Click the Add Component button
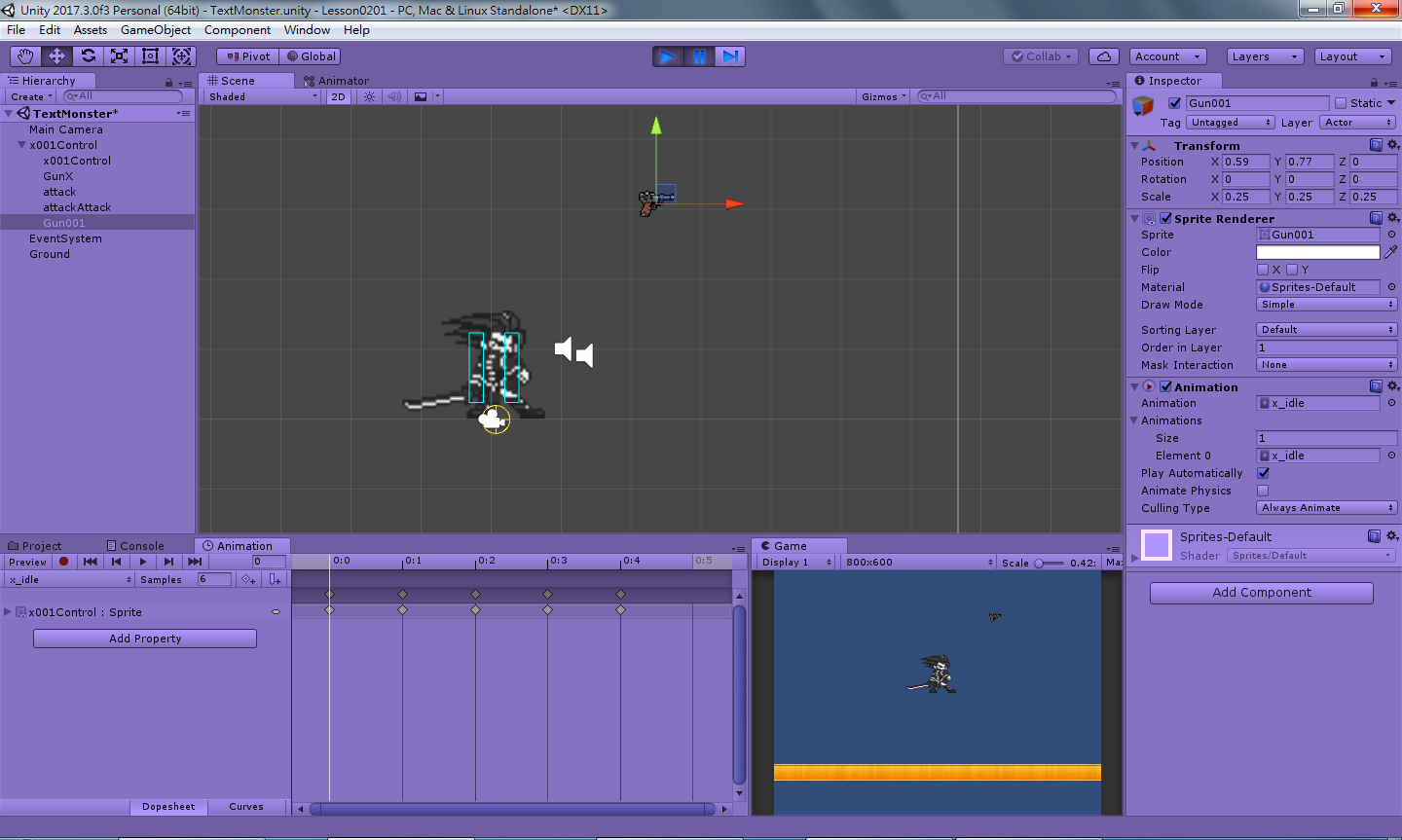The height and width of the screenshot is (840, 1402). [1261, 593]
